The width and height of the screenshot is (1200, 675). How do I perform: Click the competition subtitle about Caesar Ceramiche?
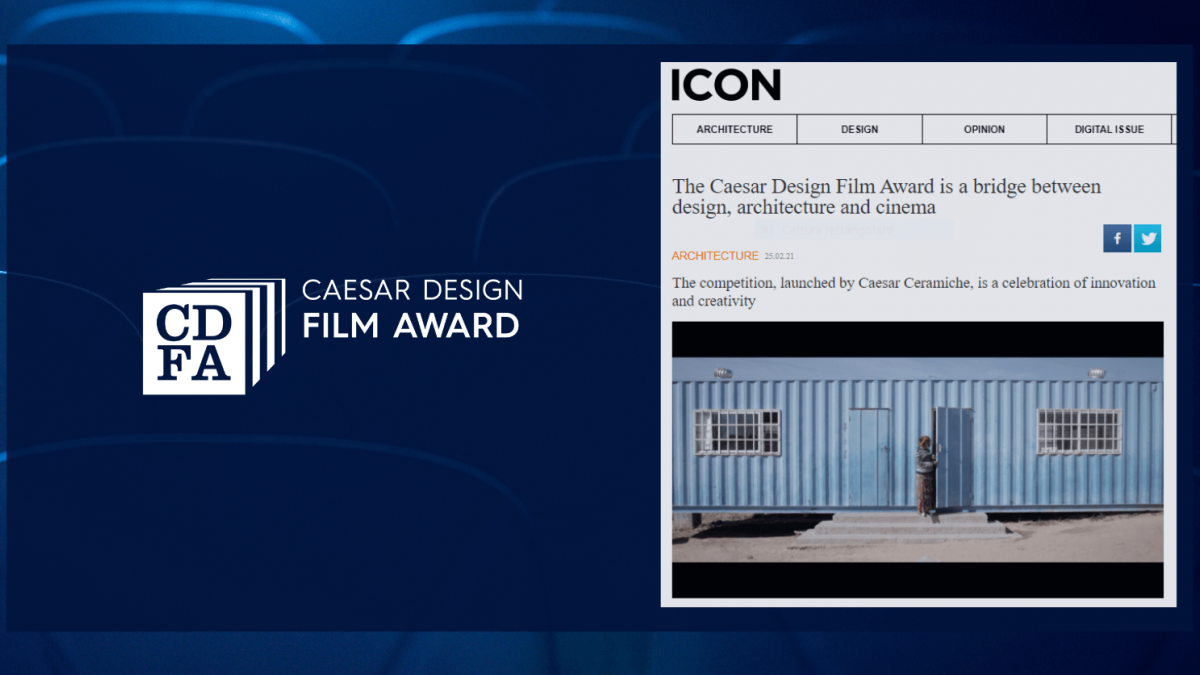(913, 291)
